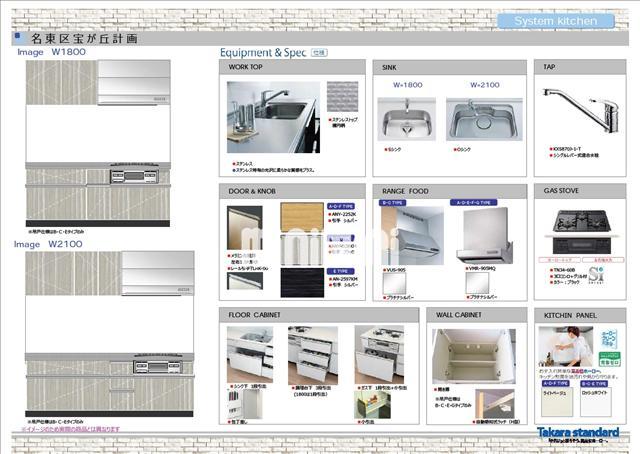This screenshot has width=640, height=454.
Task: Select the DOOR & KNOB section header
Action: click(292, 191)
